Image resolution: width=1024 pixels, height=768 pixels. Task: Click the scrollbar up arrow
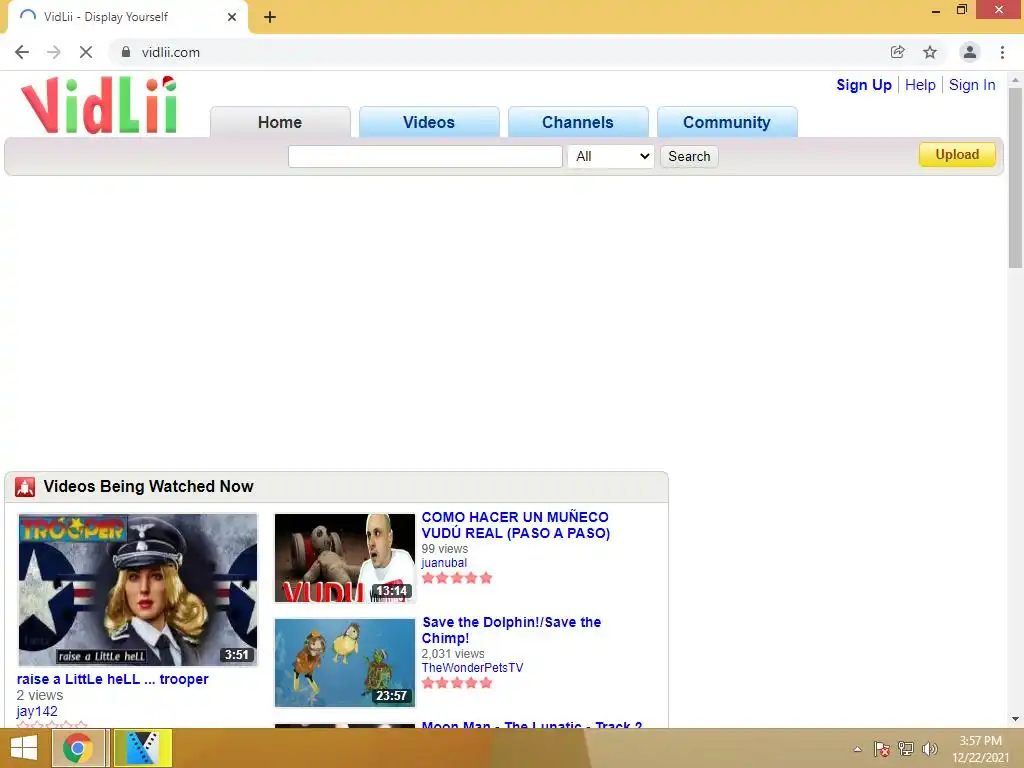pos(1015,80)
